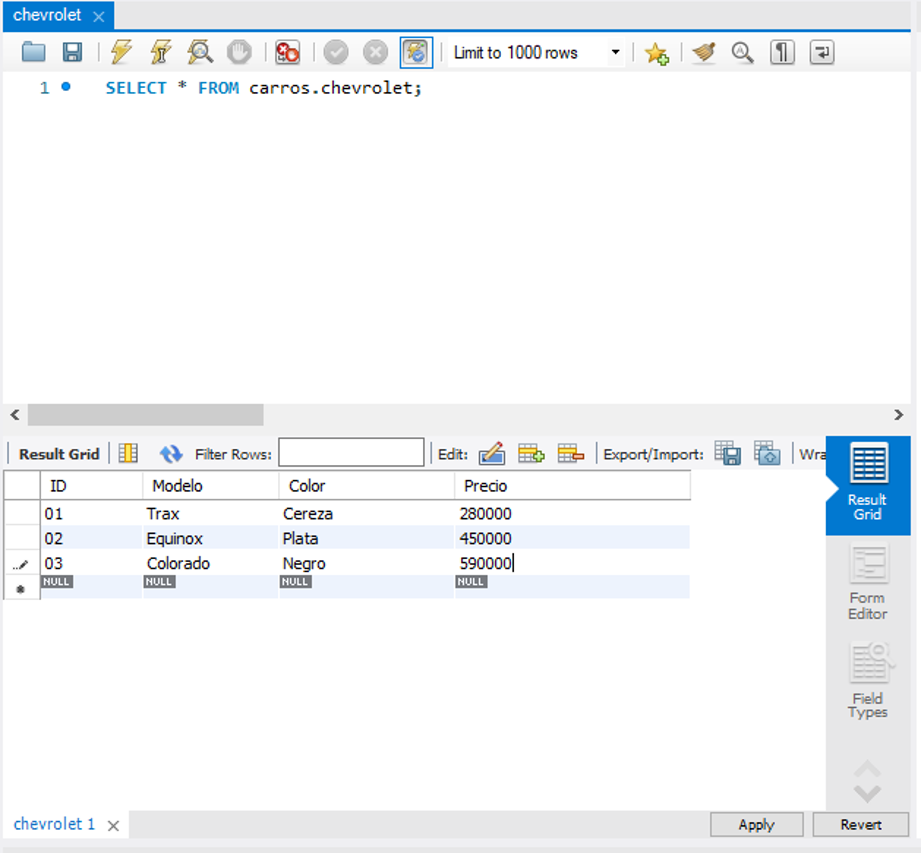Viewport: 921px width, 853px height.
Task: Switch to the chevrolet editor tab
Action: pyautogui.click(x=46, y=15)
